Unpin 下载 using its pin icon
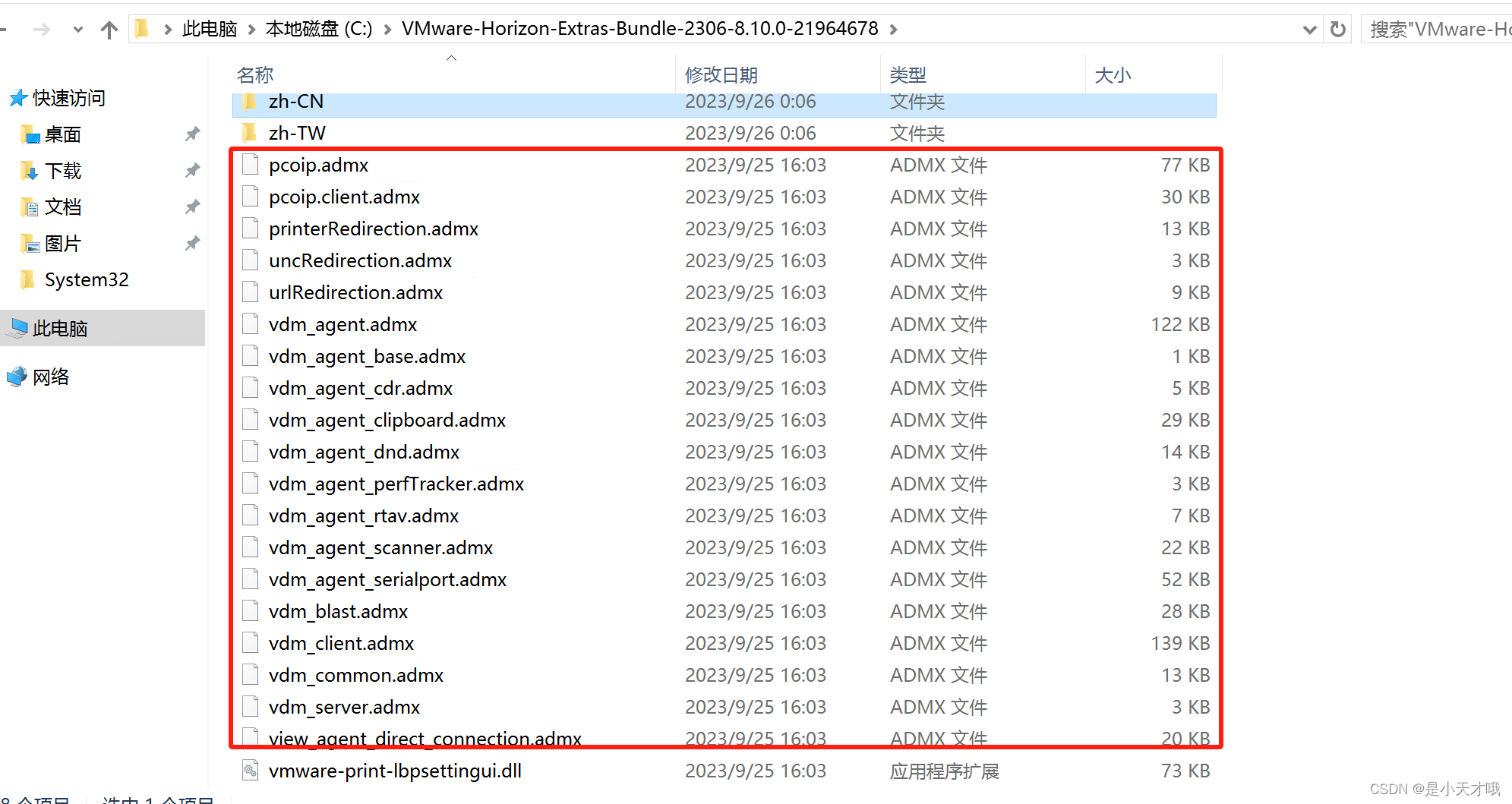The image size is (1512, 804). tap(192, 171)
